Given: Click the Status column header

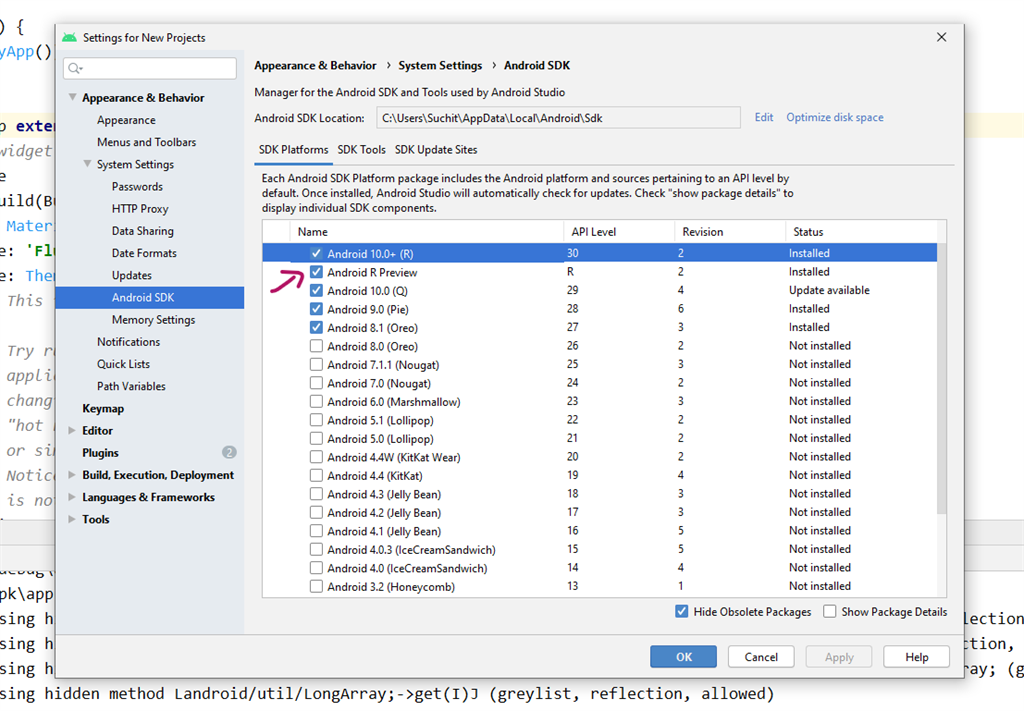Looking at the screenshot, I should [861, 232].
